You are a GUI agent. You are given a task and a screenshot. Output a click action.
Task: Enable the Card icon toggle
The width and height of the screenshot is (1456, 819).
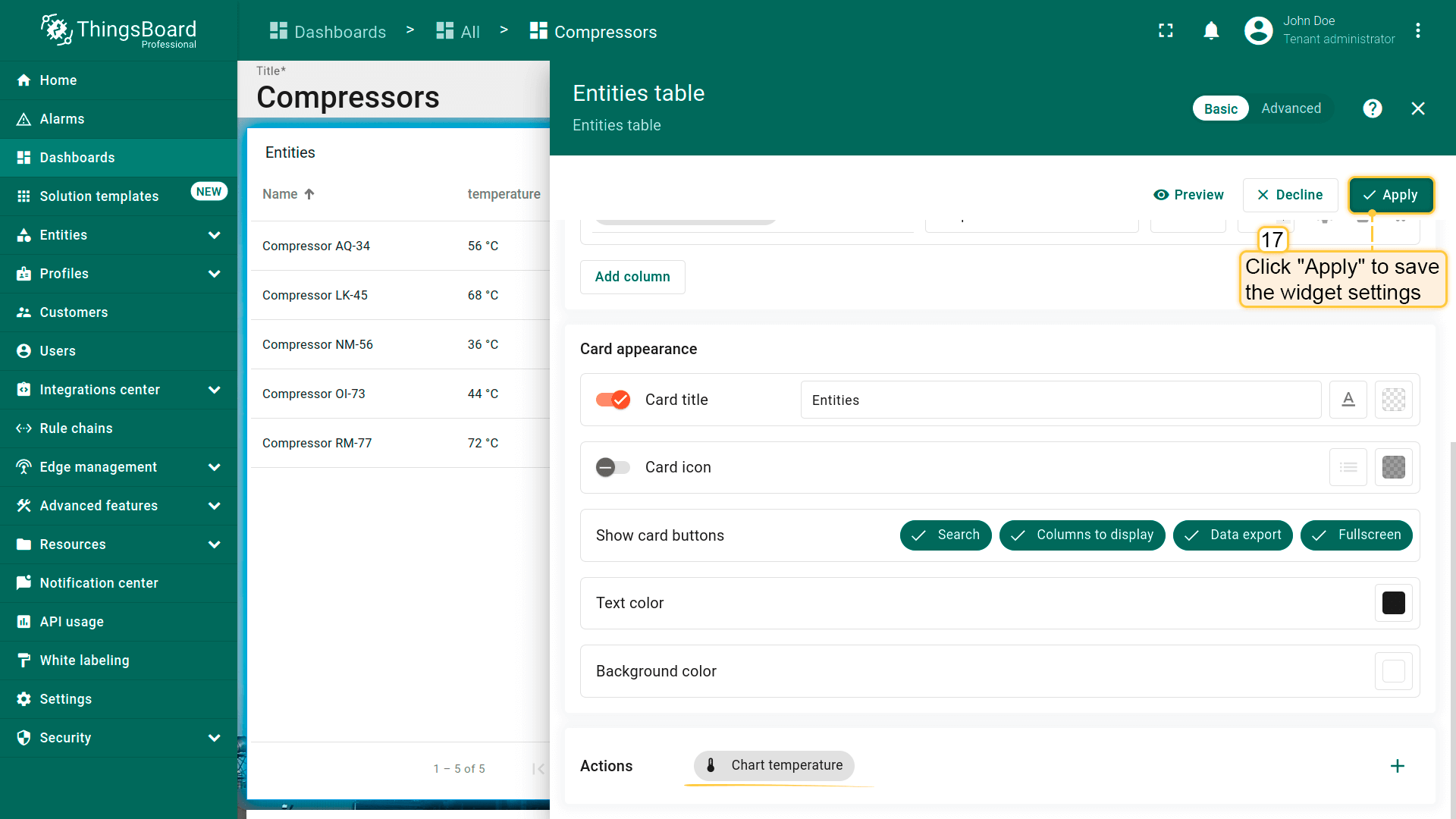613,467
